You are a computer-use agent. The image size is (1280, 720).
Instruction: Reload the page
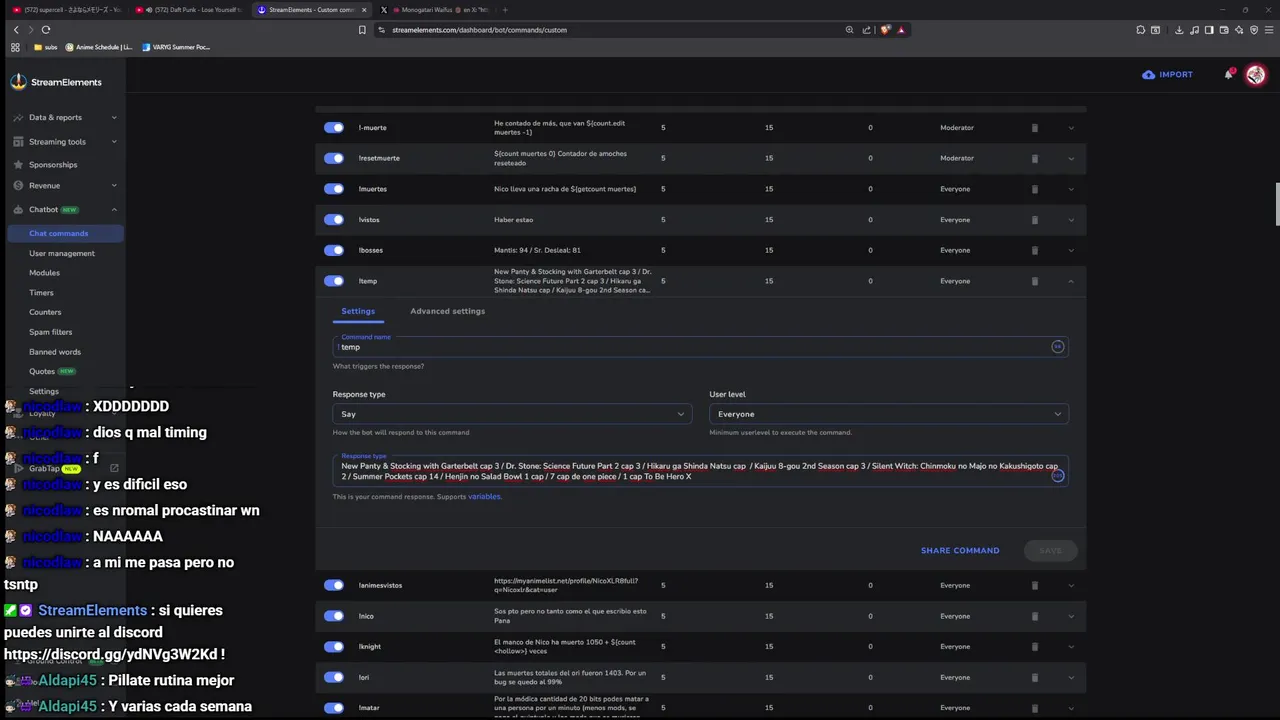[46, 30]
